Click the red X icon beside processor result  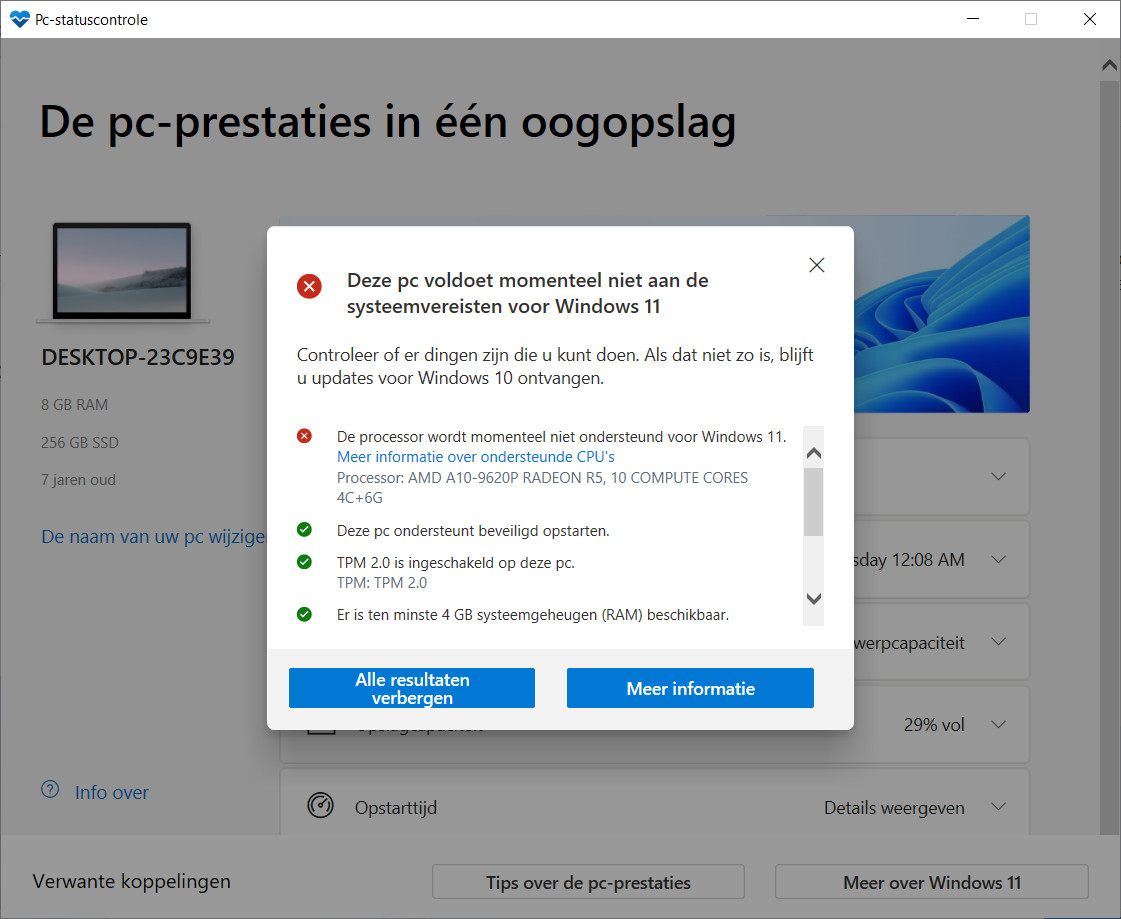point(305,436)
